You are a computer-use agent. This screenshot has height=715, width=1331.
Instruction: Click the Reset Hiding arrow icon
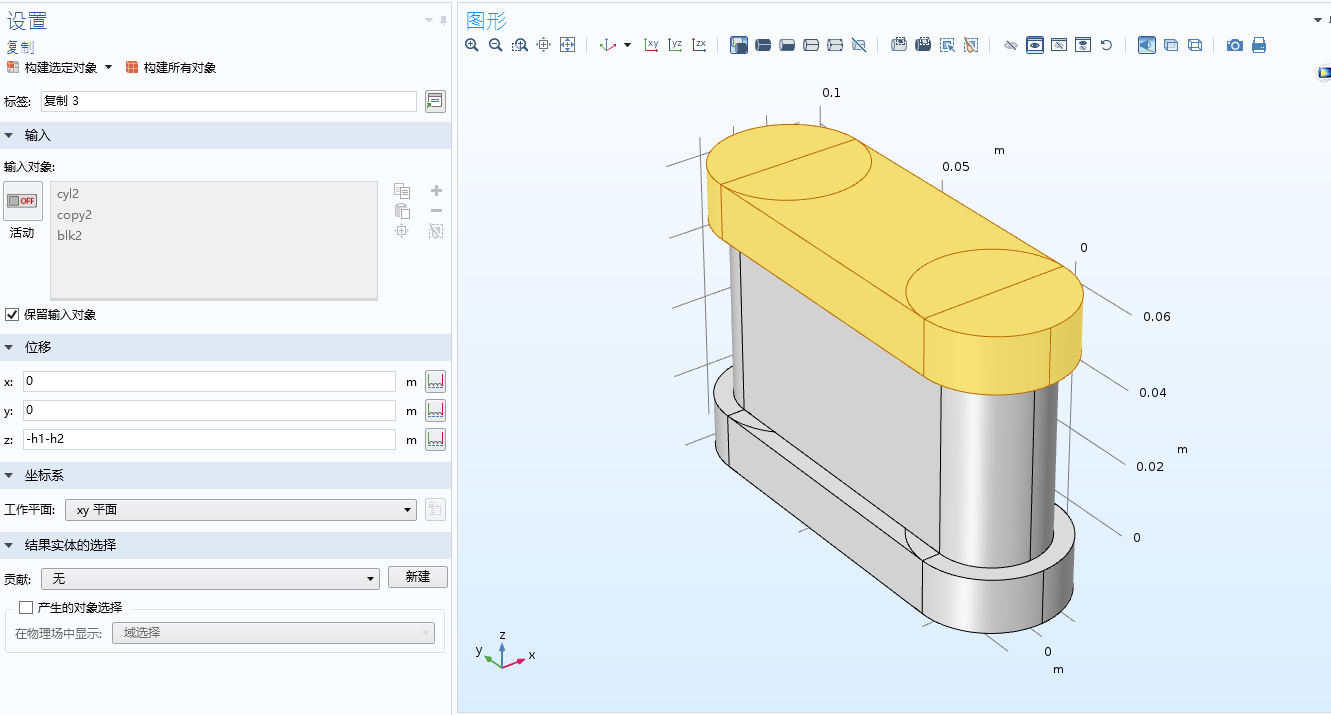(x=1107, y=45)
